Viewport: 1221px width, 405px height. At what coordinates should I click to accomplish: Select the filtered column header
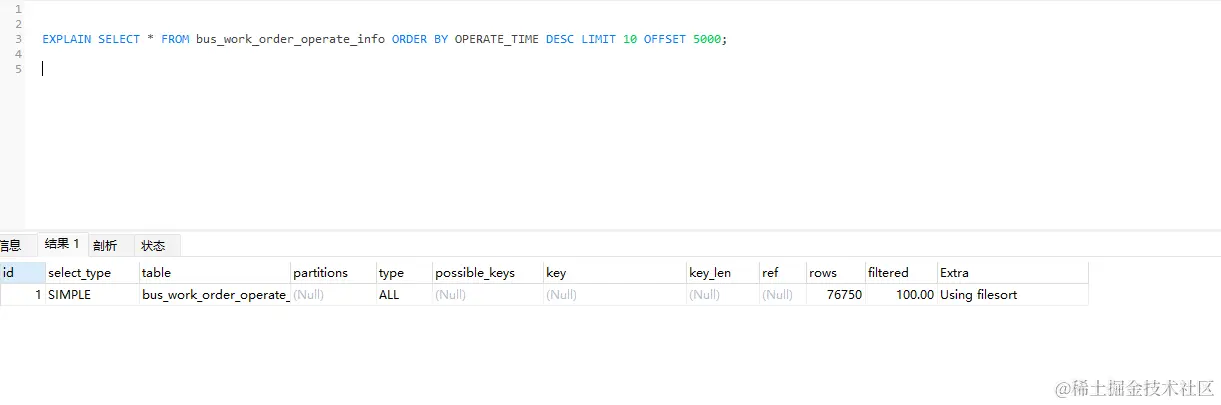(900, 272)
